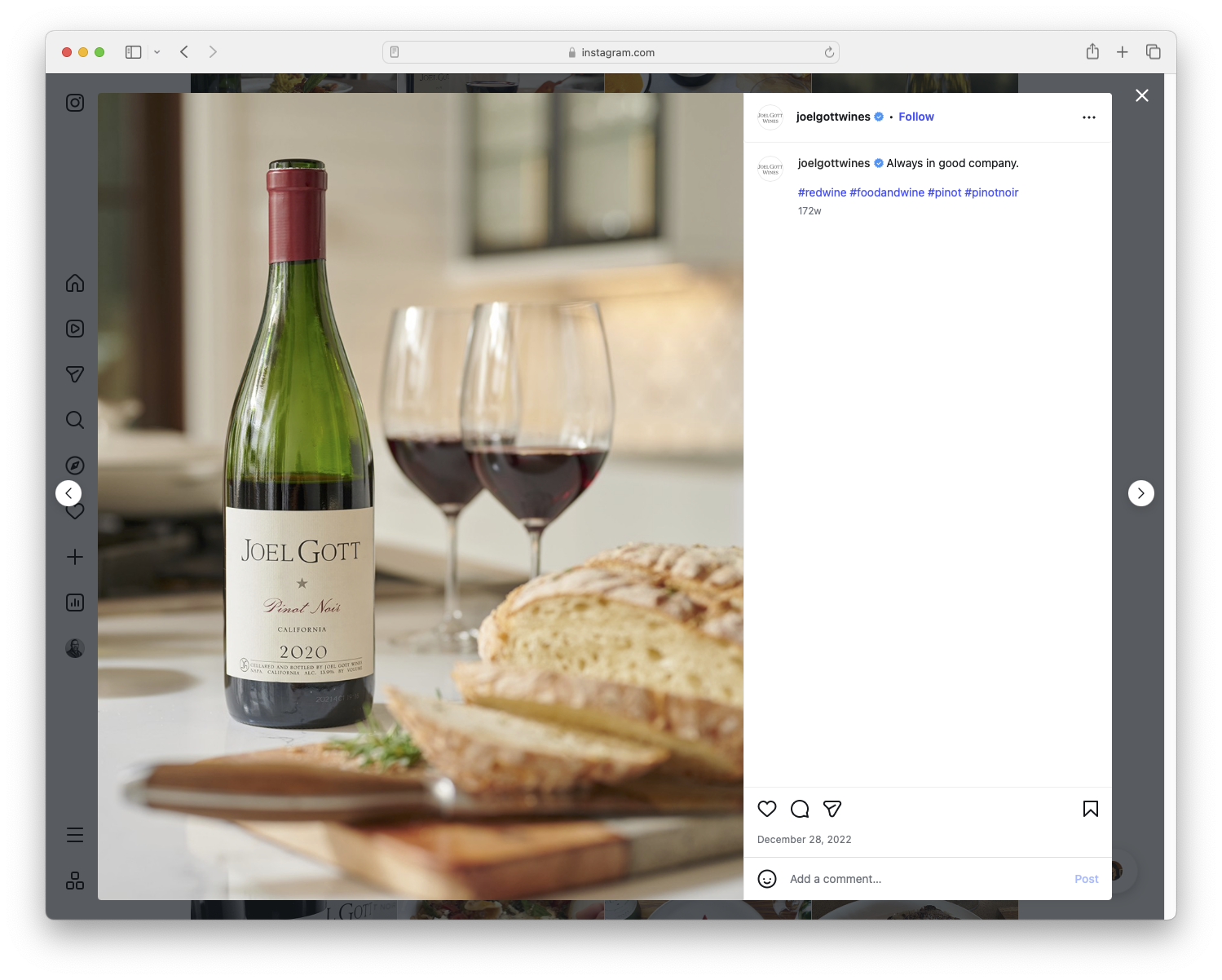This screenshot has height=980, width=1222.
Task: Close the post overlay with X
Action: pyautogui.click(x=1142, y=95)
